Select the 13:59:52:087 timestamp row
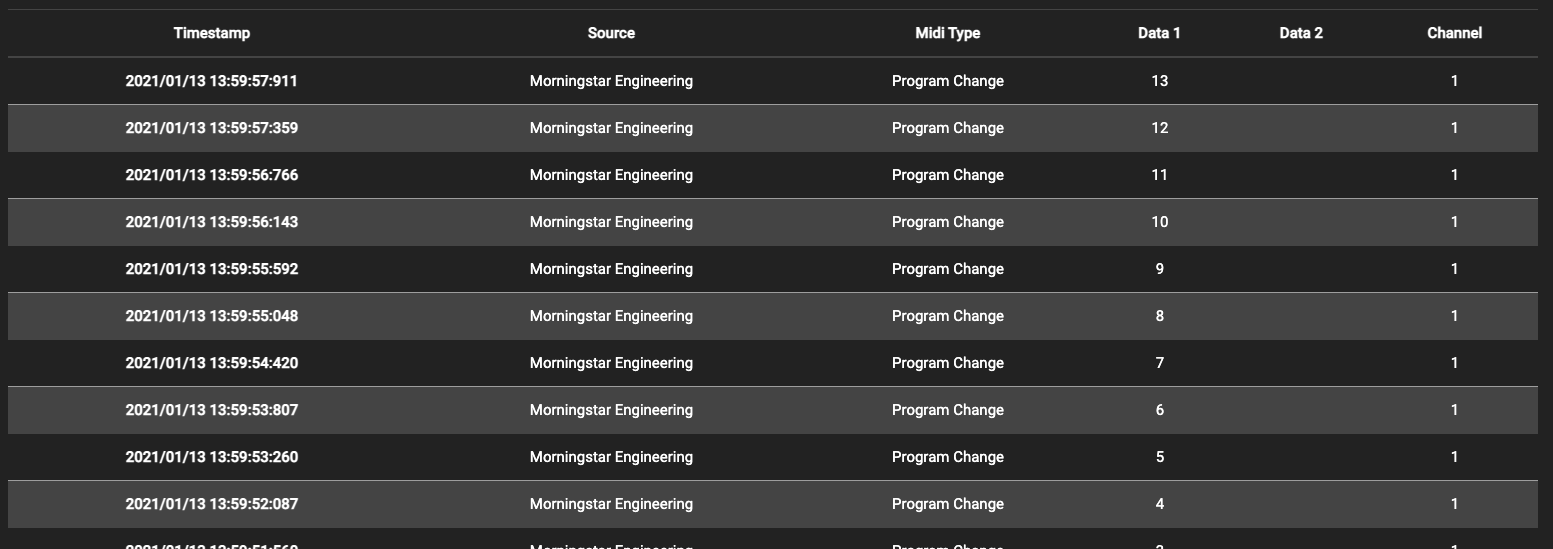Screen dimensions: 1553x549 (212, 504)
